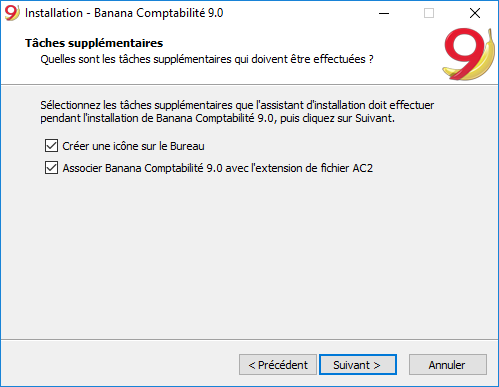The image size is (499, 387).
Task: Click the Banana 9 title bar icon
Action: pyautogui.click(x=12, y=13)
